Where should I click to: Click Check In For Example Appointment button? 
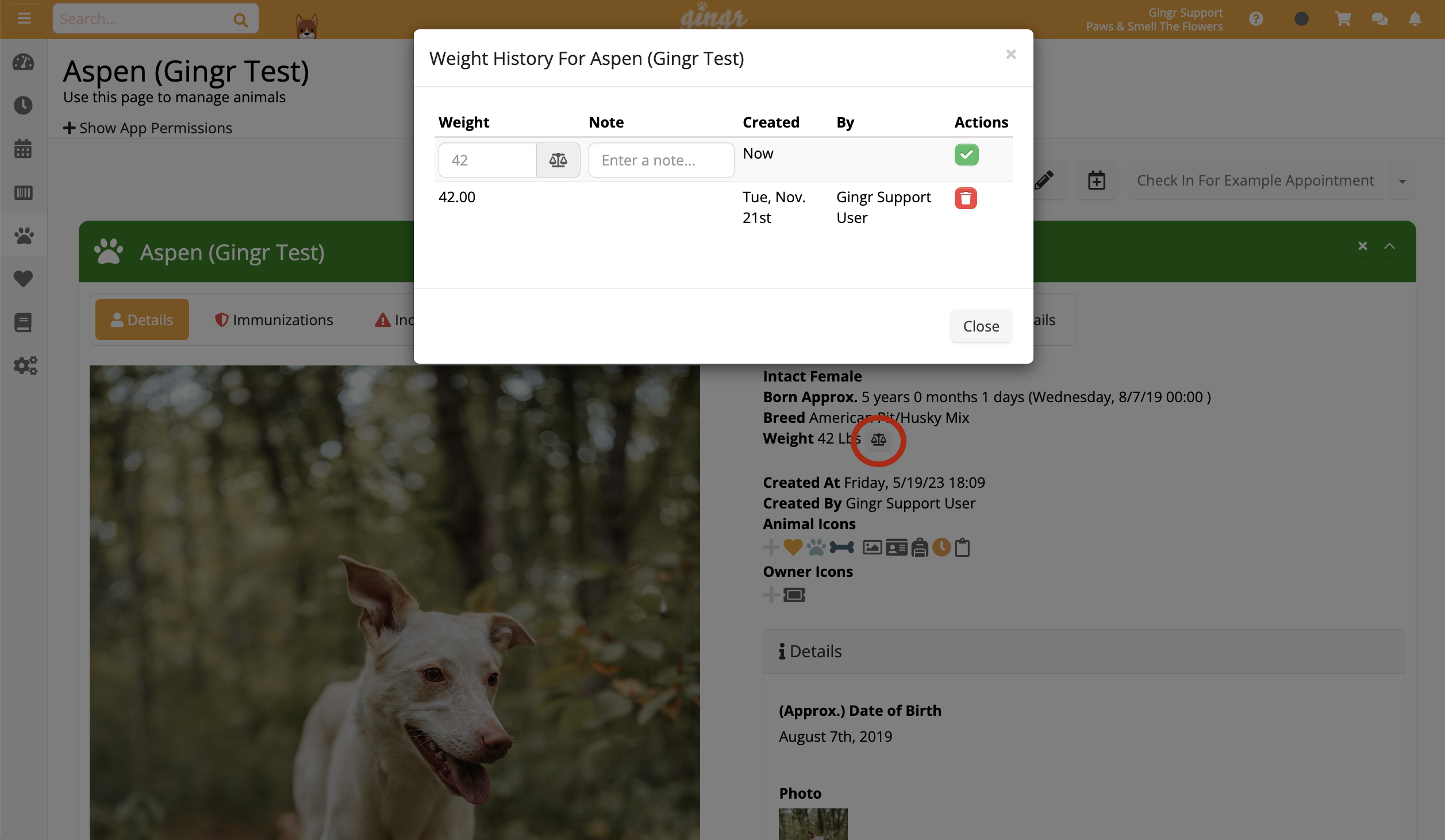[1256, 180]
